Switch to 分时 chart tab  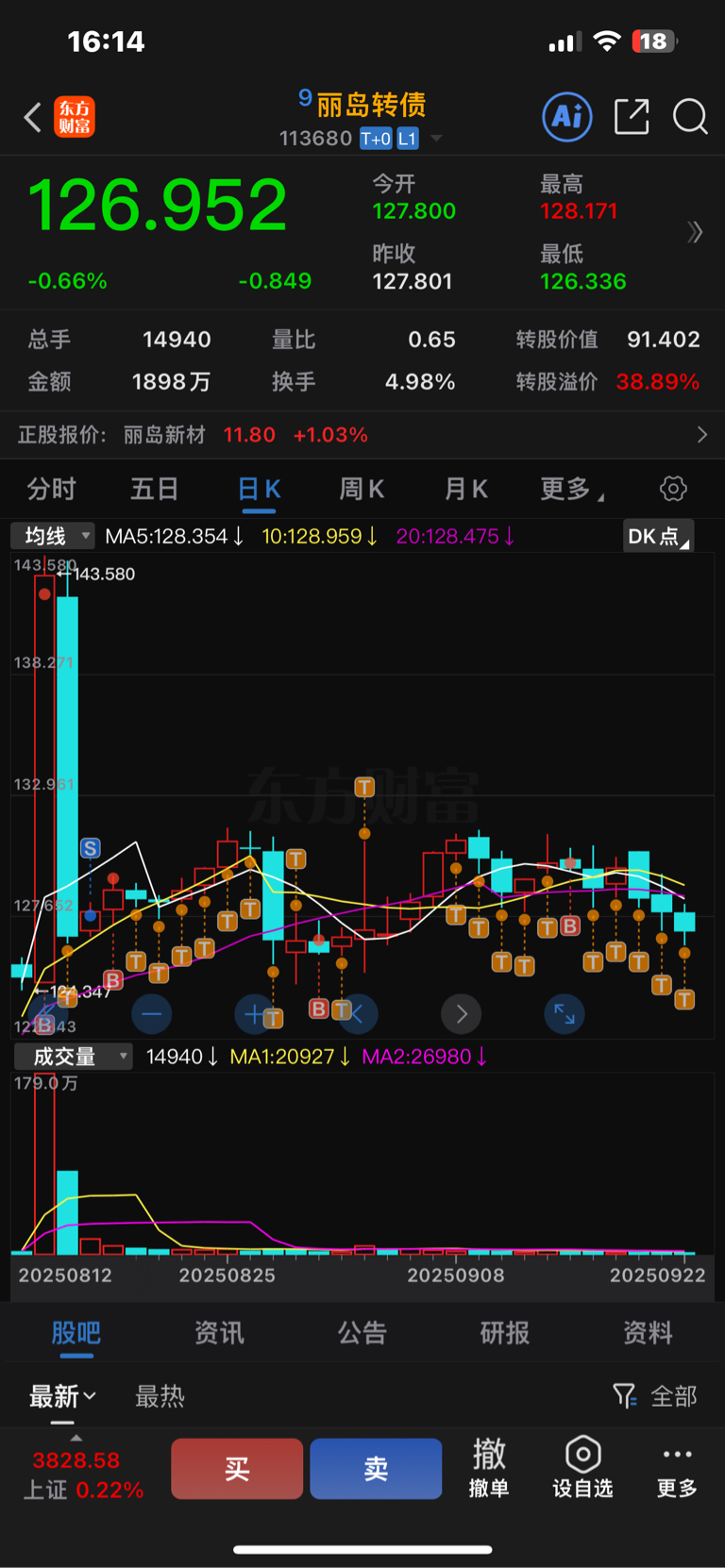[51, 489]
